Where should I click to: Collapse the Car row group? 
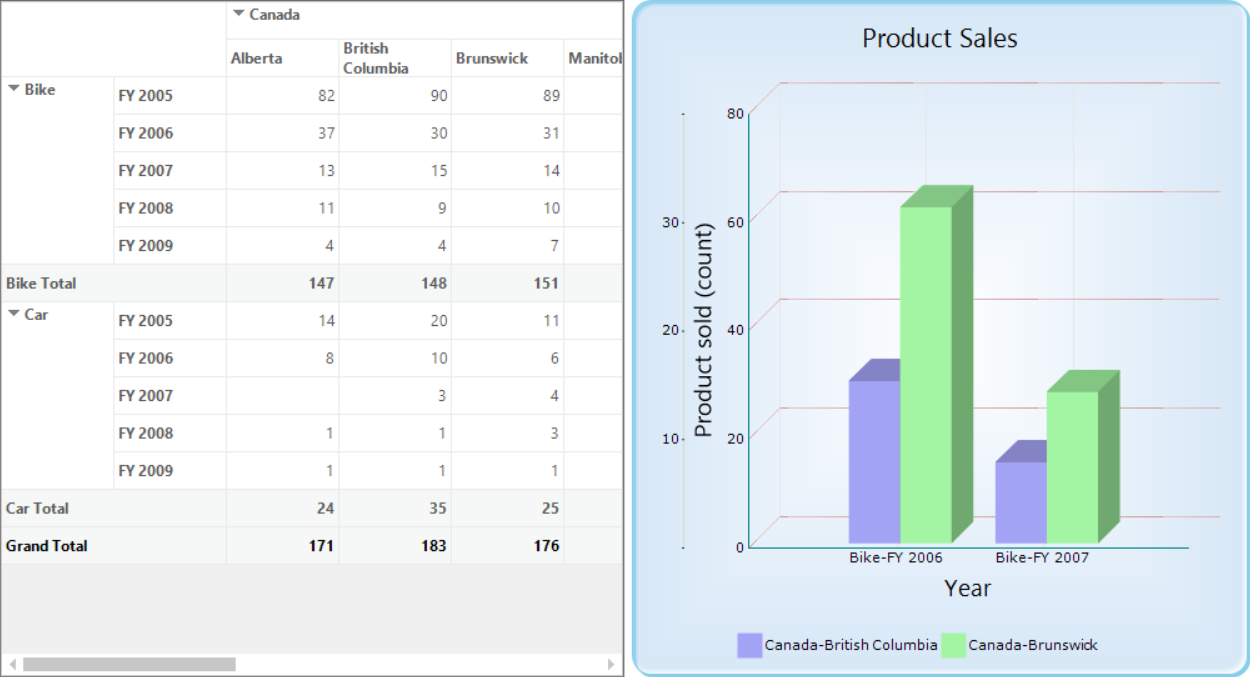[14, 314]
